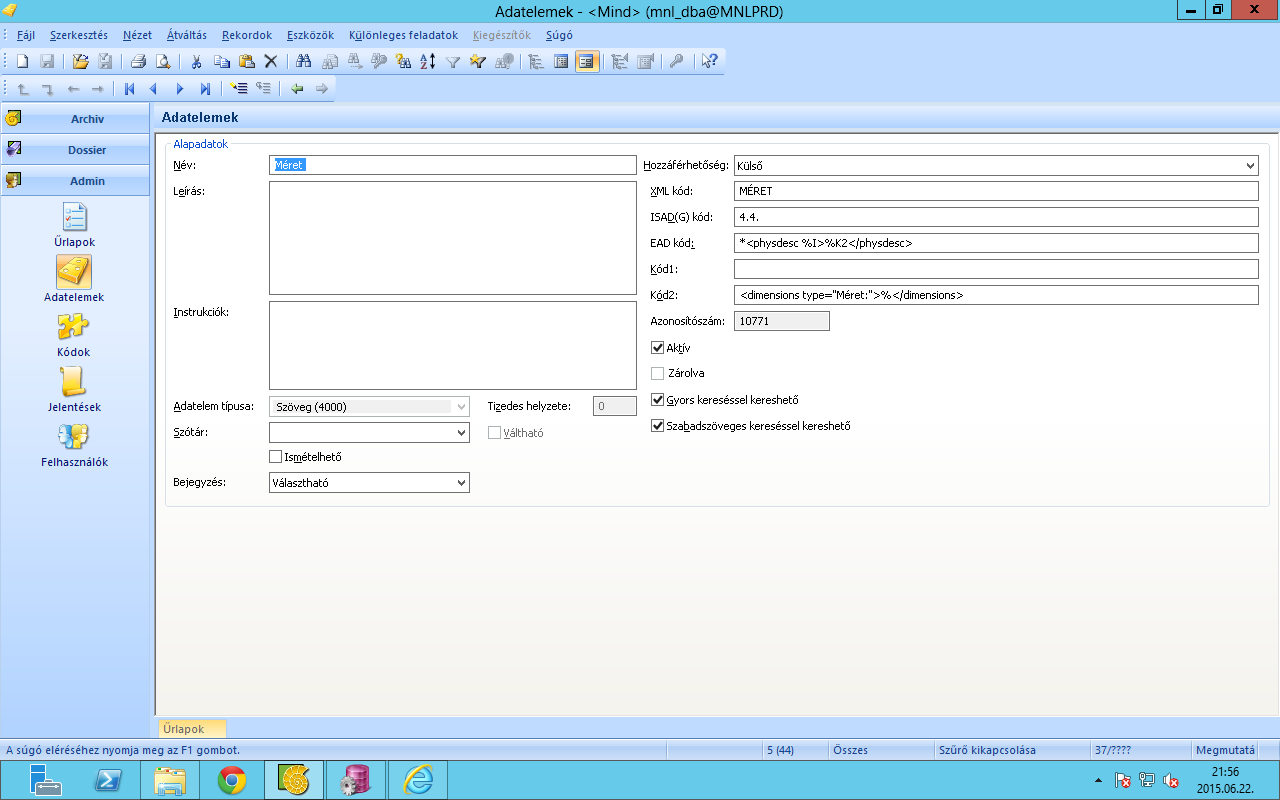Go to the first record
The height and width of the screenshot is (800, 1280).
click(x=130, y=89)
